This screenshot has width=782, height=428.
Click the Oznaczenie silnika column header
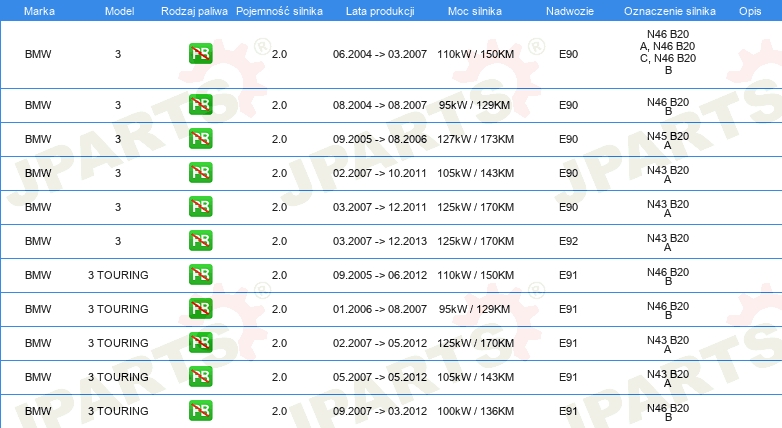click(x=670, y=11)
